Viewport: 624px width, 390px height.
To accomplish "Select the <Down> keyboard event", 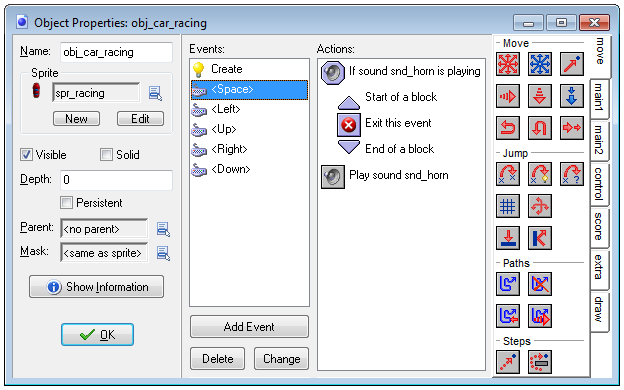I will tap(249, 169).
